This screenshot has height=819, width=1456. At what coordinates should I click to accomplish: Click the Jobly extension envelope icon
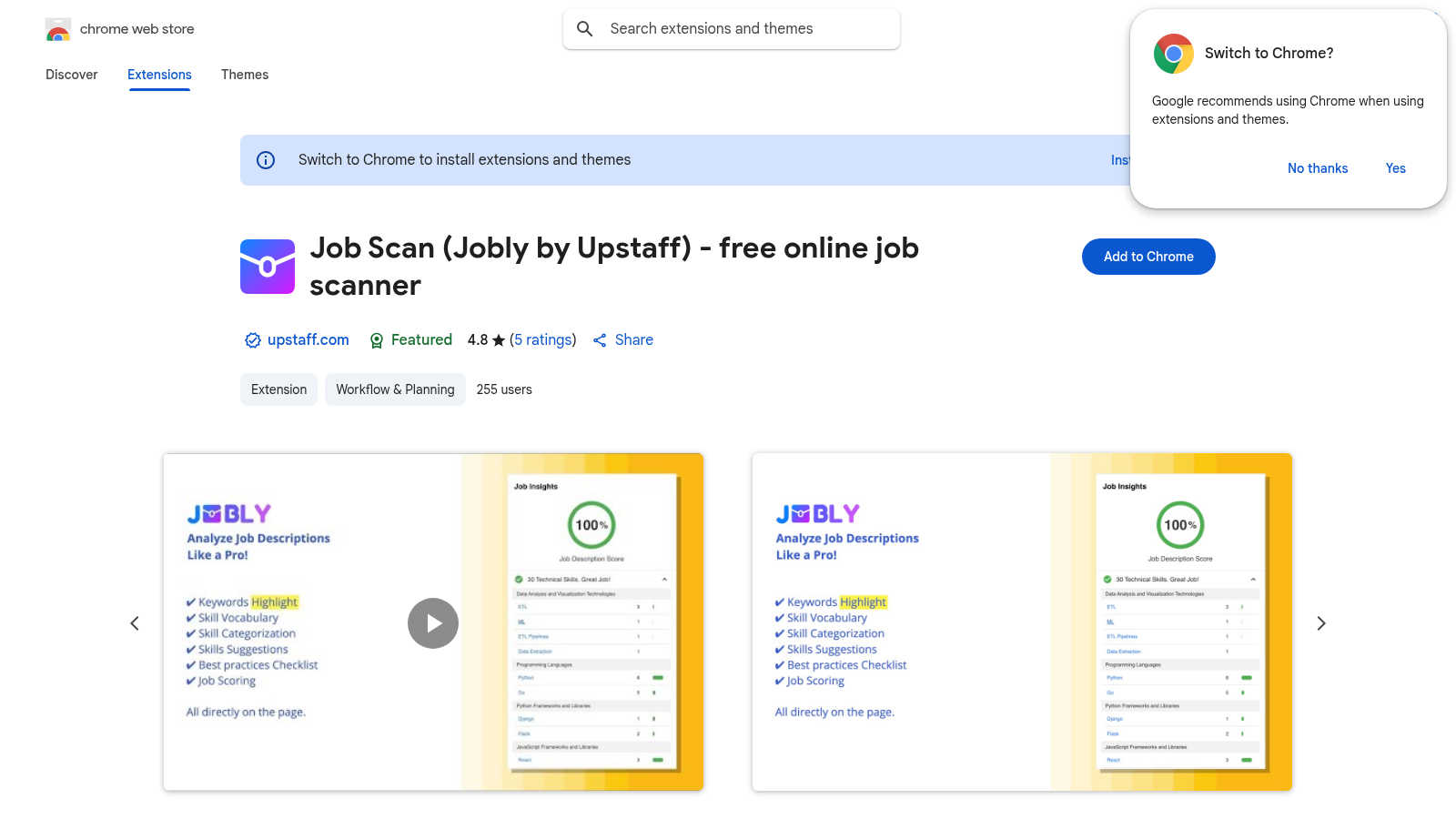(x=268, y=267)
